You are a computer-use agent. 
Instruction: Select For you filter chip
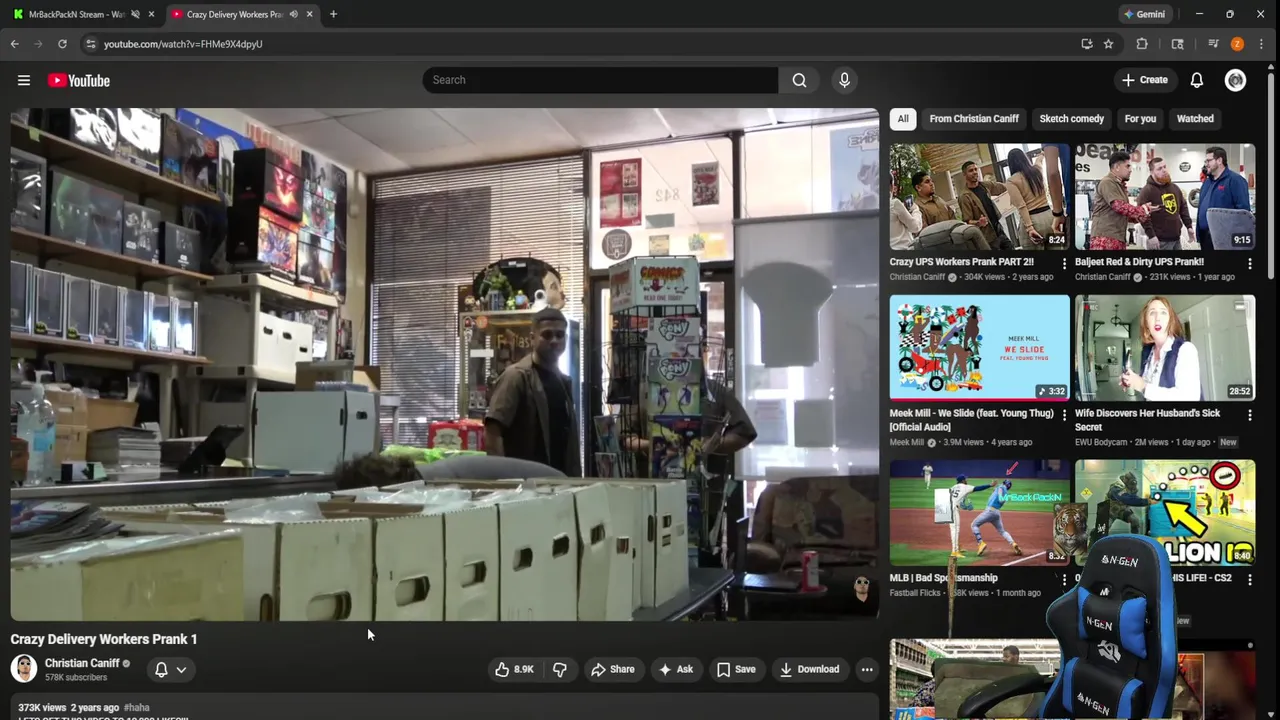pyautogui.click(x=1140, y=119)
